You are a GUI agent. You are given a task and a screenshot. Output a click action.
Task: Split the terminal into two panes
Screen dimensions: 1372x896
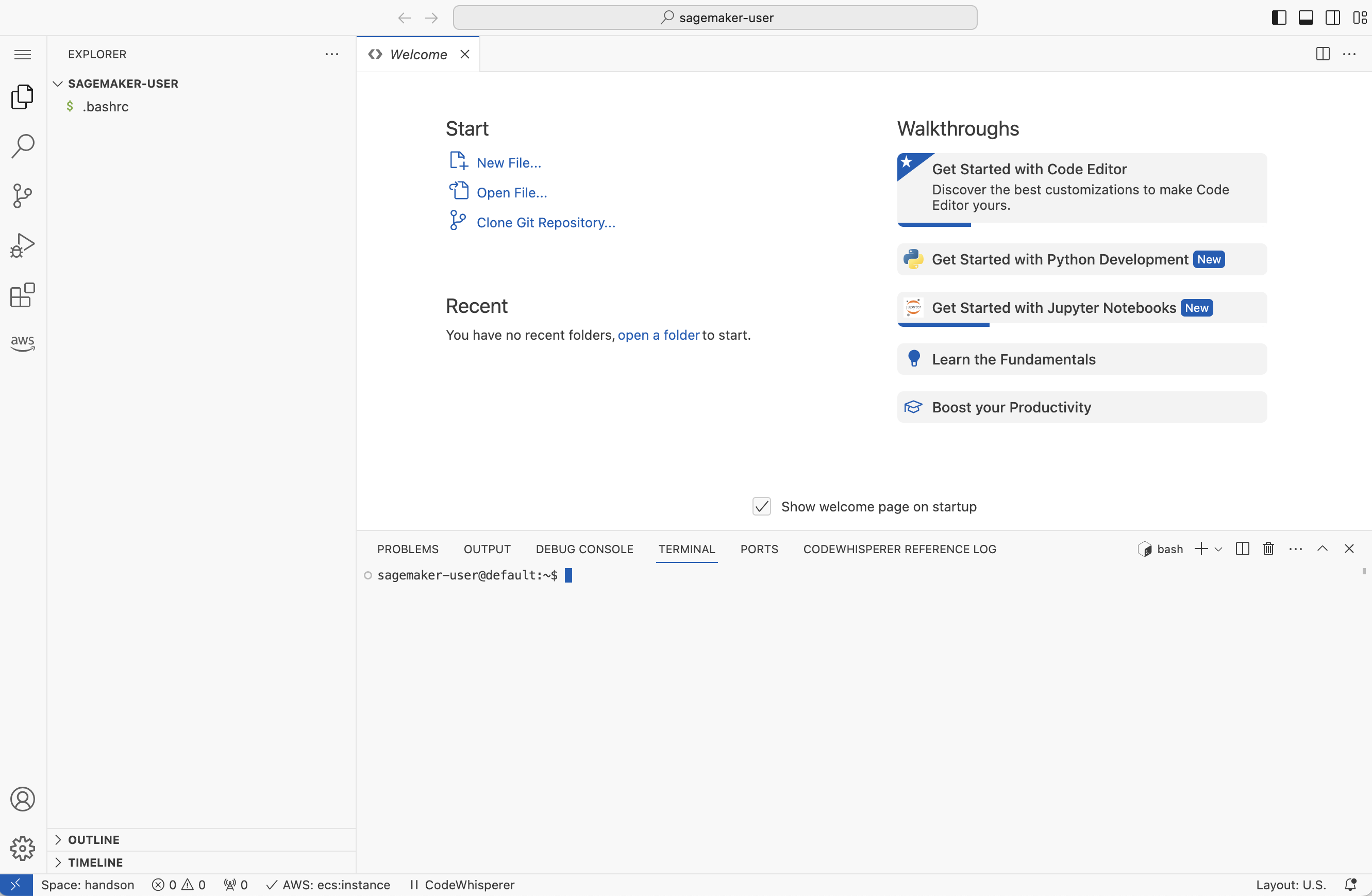click(1242, 549)
